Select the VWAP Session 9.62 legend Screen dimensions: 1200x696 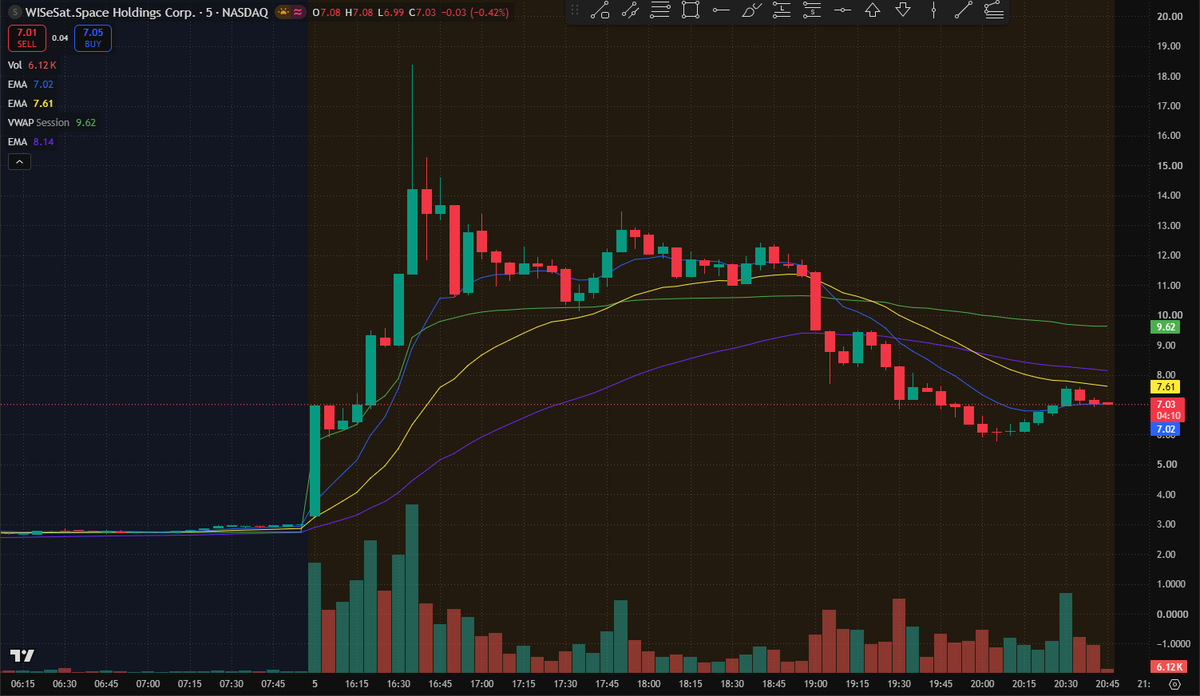pos(52,122)
